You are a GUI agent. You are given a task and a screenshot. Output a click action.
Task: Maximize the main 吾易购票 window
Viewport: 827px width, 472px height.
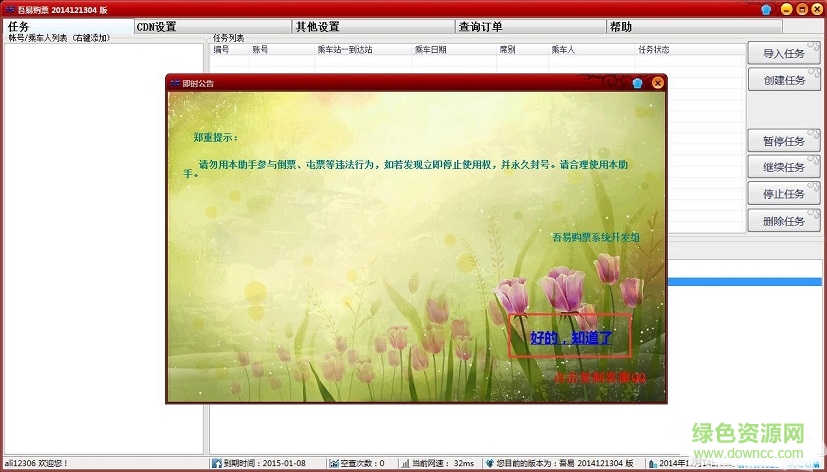coord(802,9)
